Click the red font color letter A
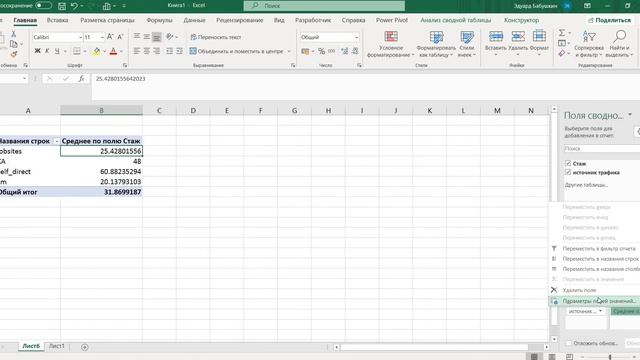Screen dimensions: 640x360 113,51
